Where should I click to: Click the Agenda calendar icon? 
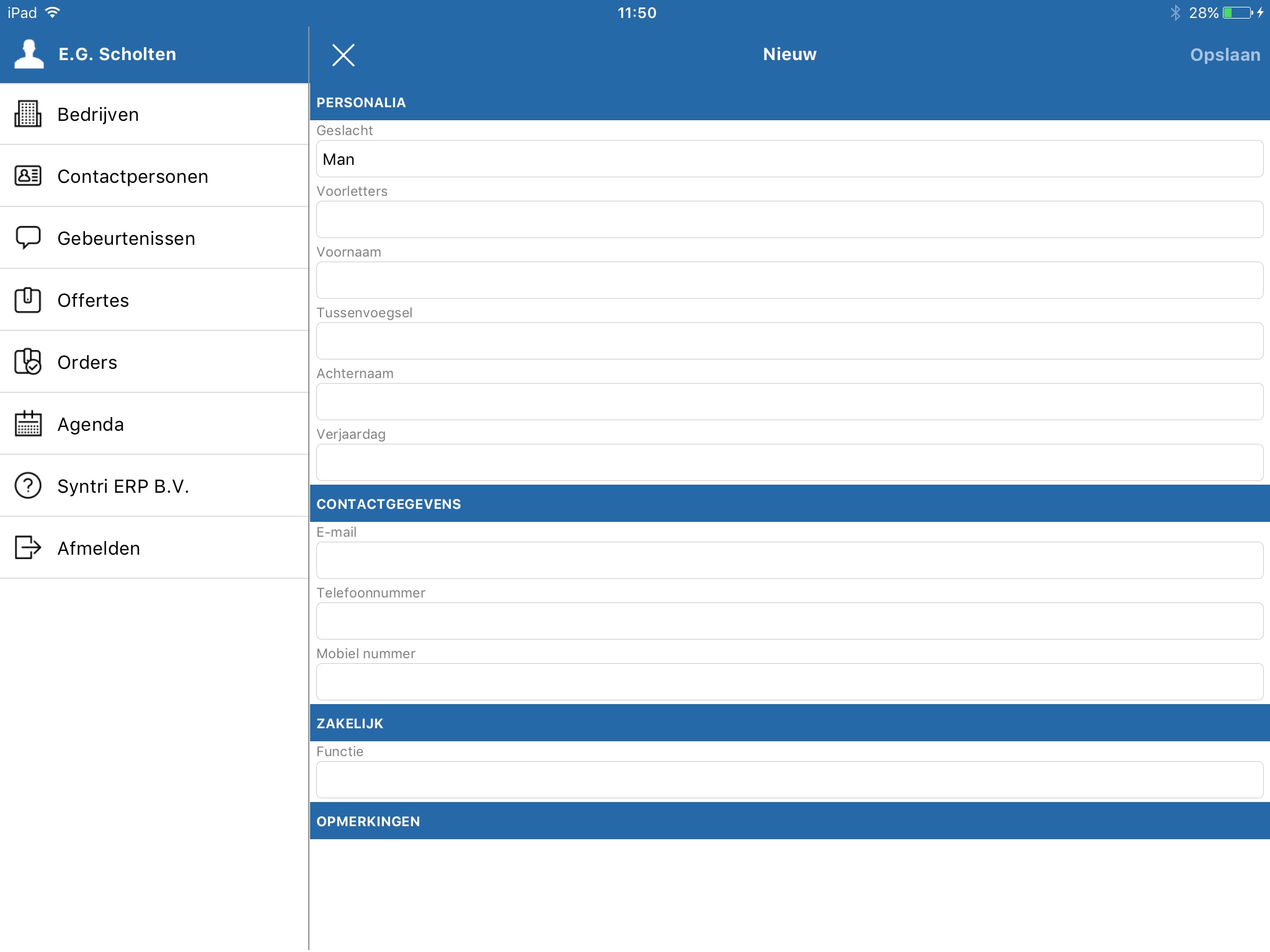pyautogui.click(x=28, y=424)
